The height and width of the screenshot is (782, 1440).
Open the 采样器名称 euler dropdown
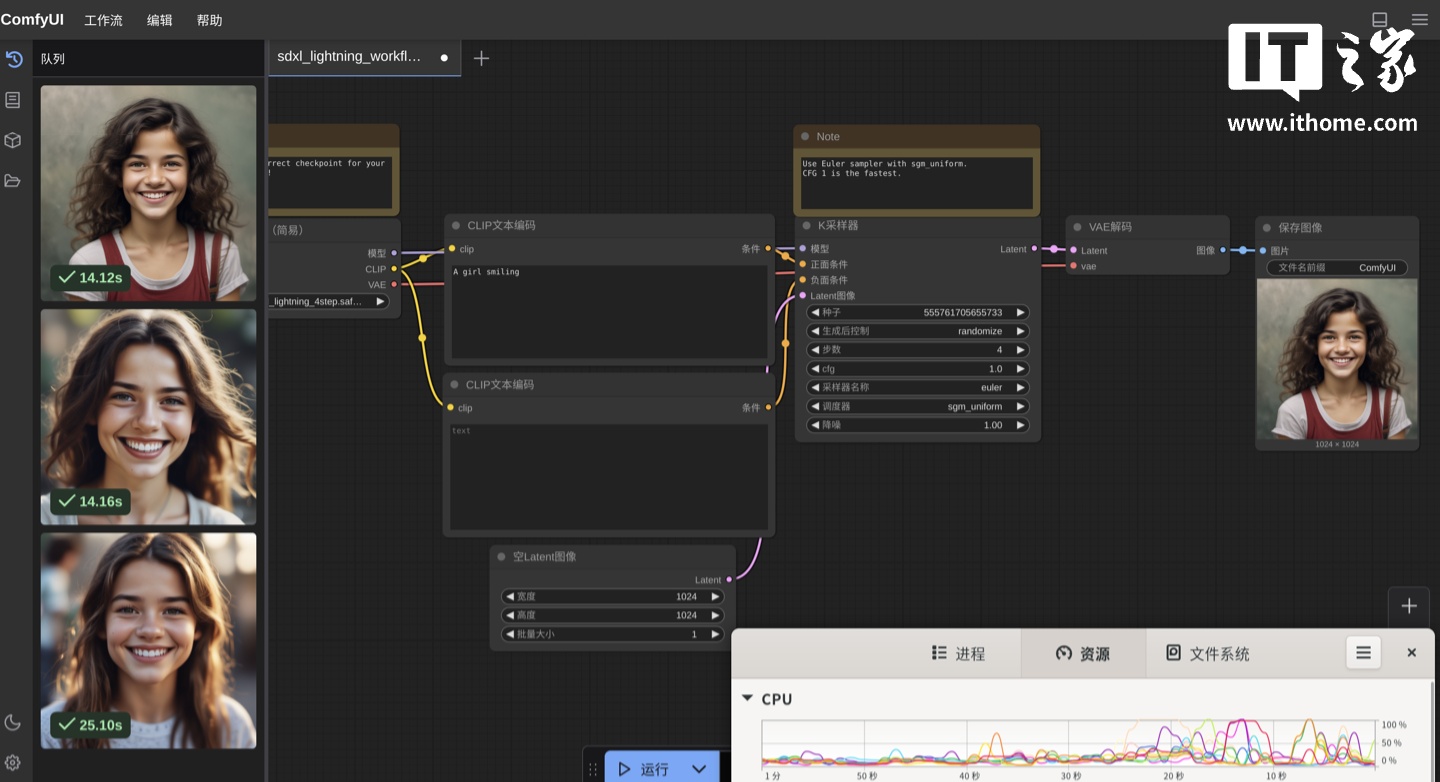918,388
